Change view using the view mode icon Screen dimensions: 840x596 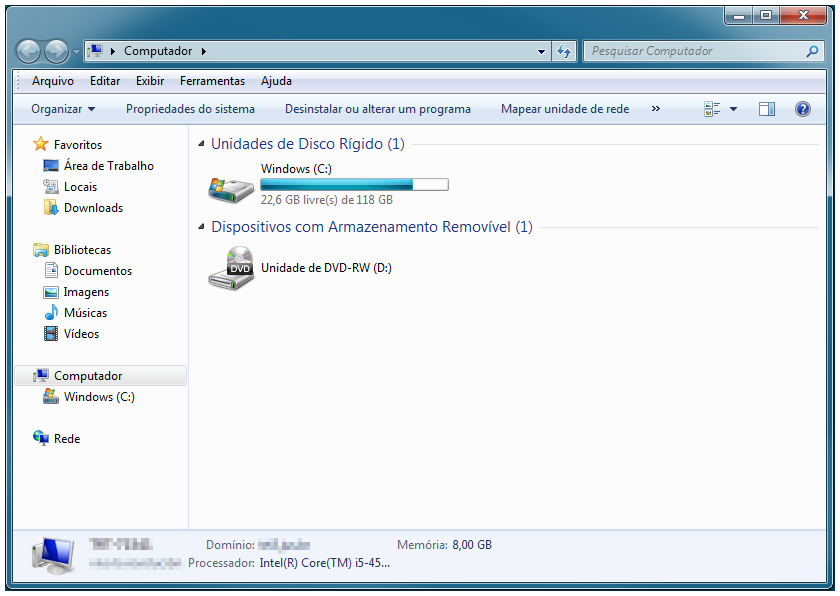[x=712, y=109]
